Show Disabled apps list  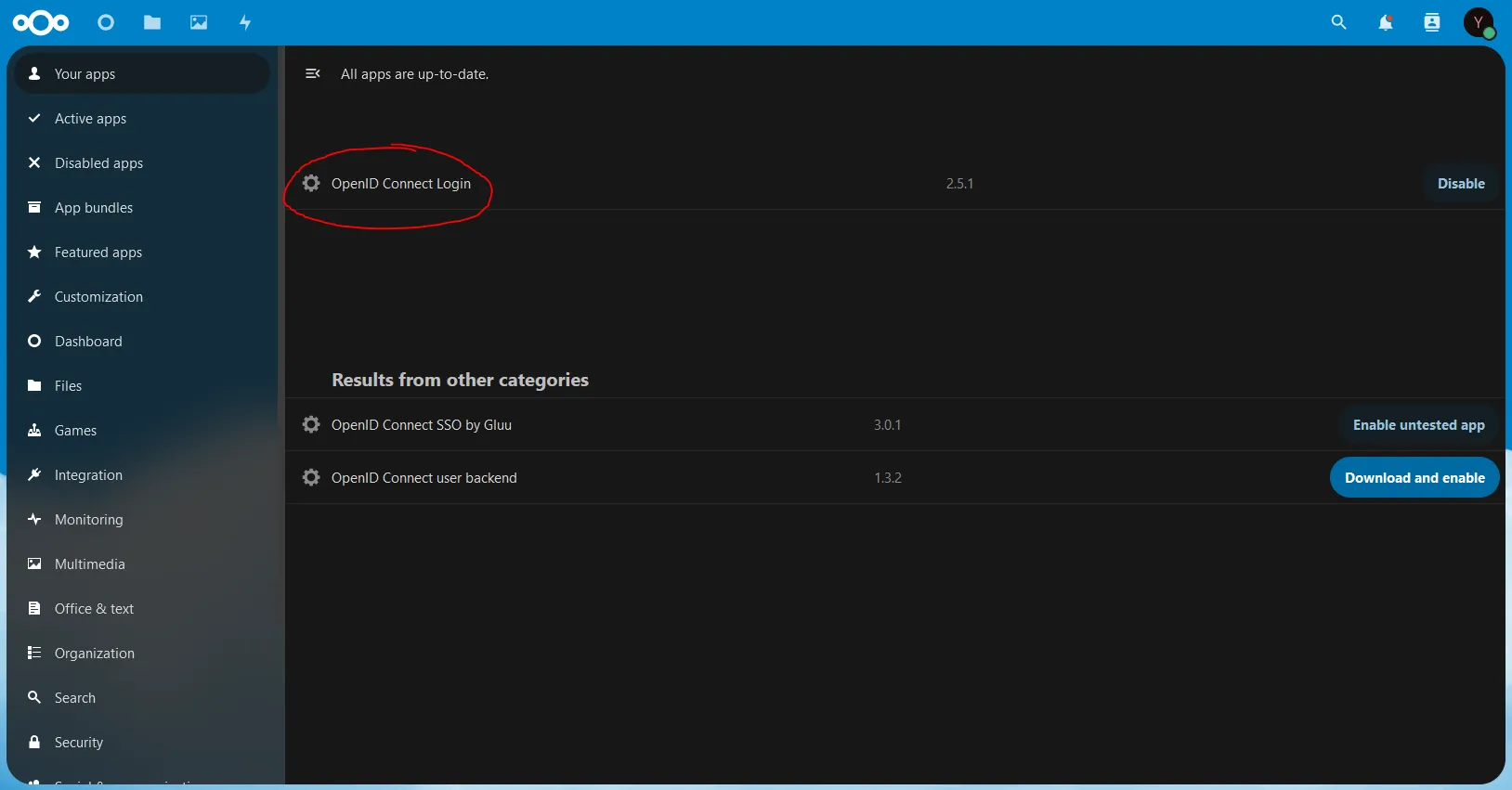click(x=142, y=162)
